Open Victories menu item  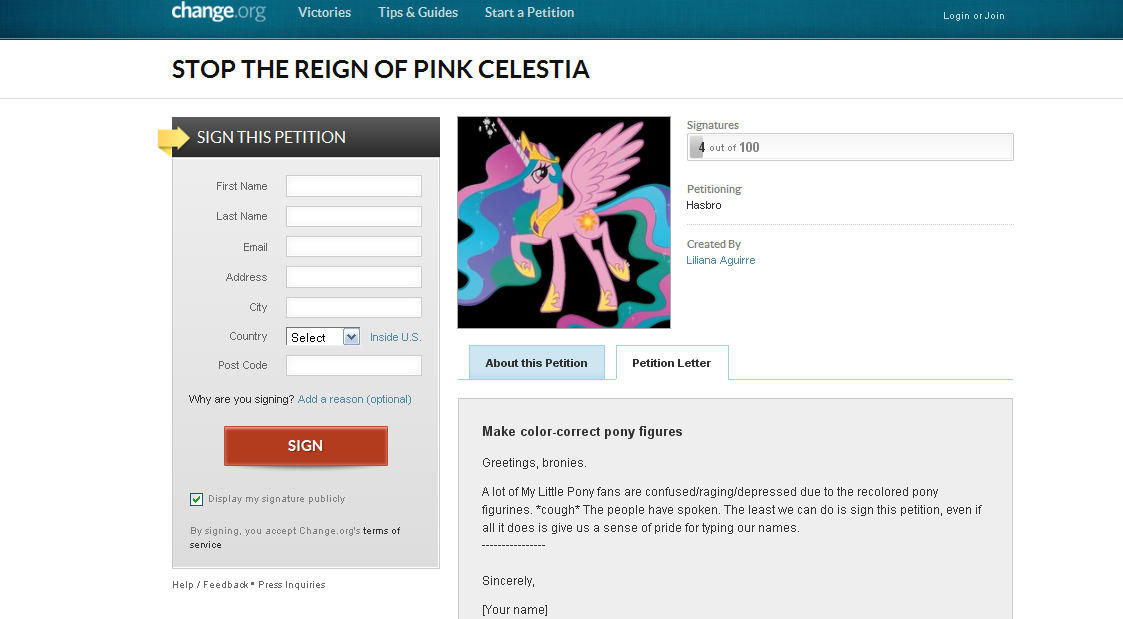click(324, 13)
